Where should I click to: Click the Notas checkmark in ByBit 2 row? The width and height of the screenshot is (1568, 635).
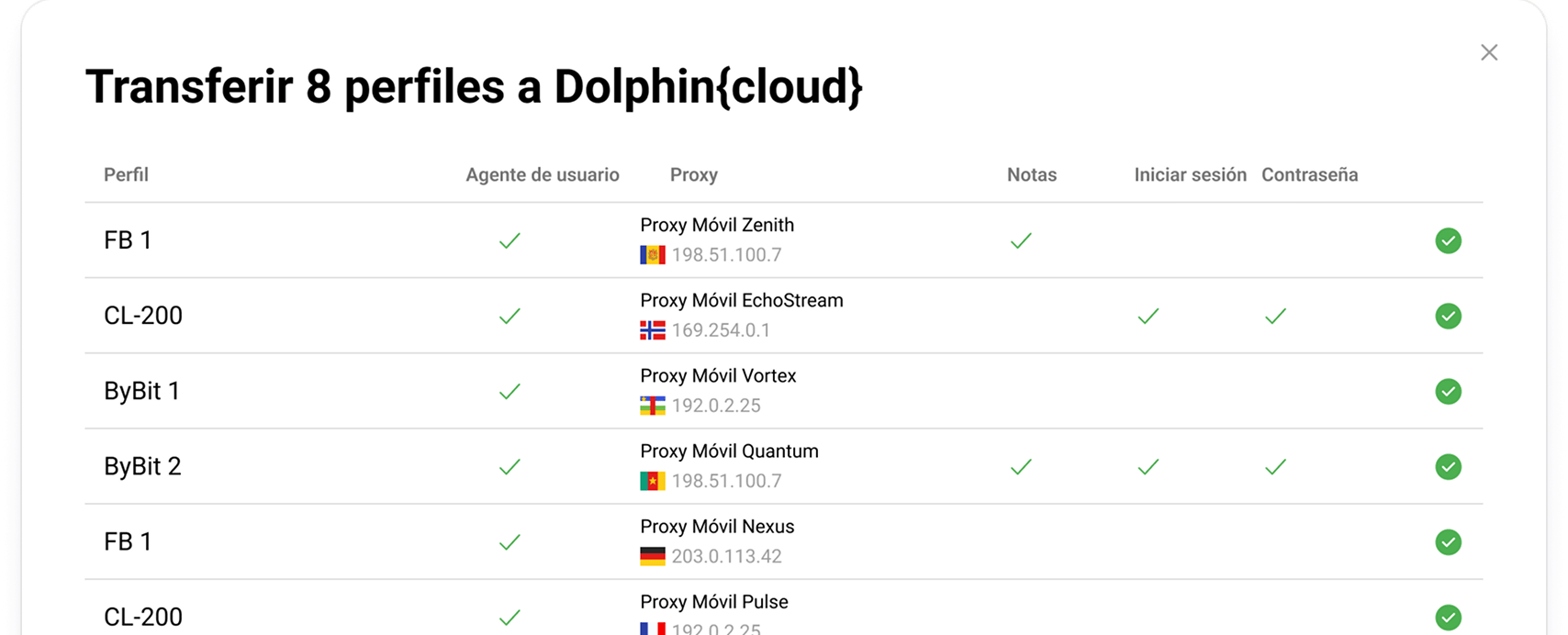1021,467
